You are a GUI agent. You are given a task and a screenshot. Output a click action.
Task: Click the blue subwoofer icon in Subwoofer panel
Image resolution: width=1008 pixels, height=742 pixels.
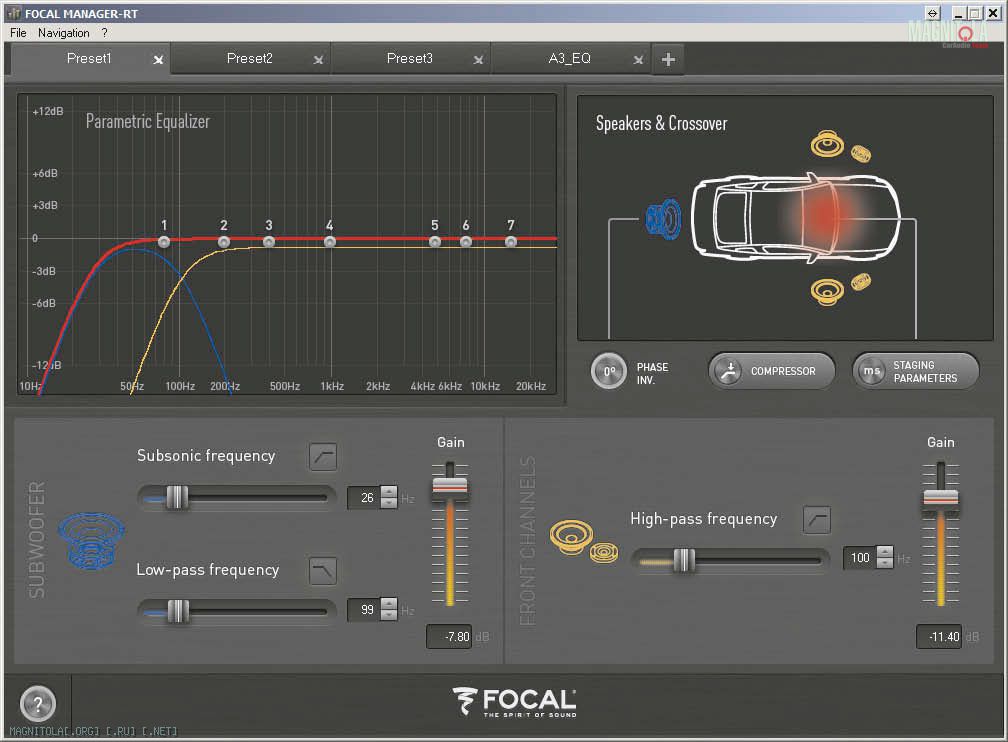point(91,541)
